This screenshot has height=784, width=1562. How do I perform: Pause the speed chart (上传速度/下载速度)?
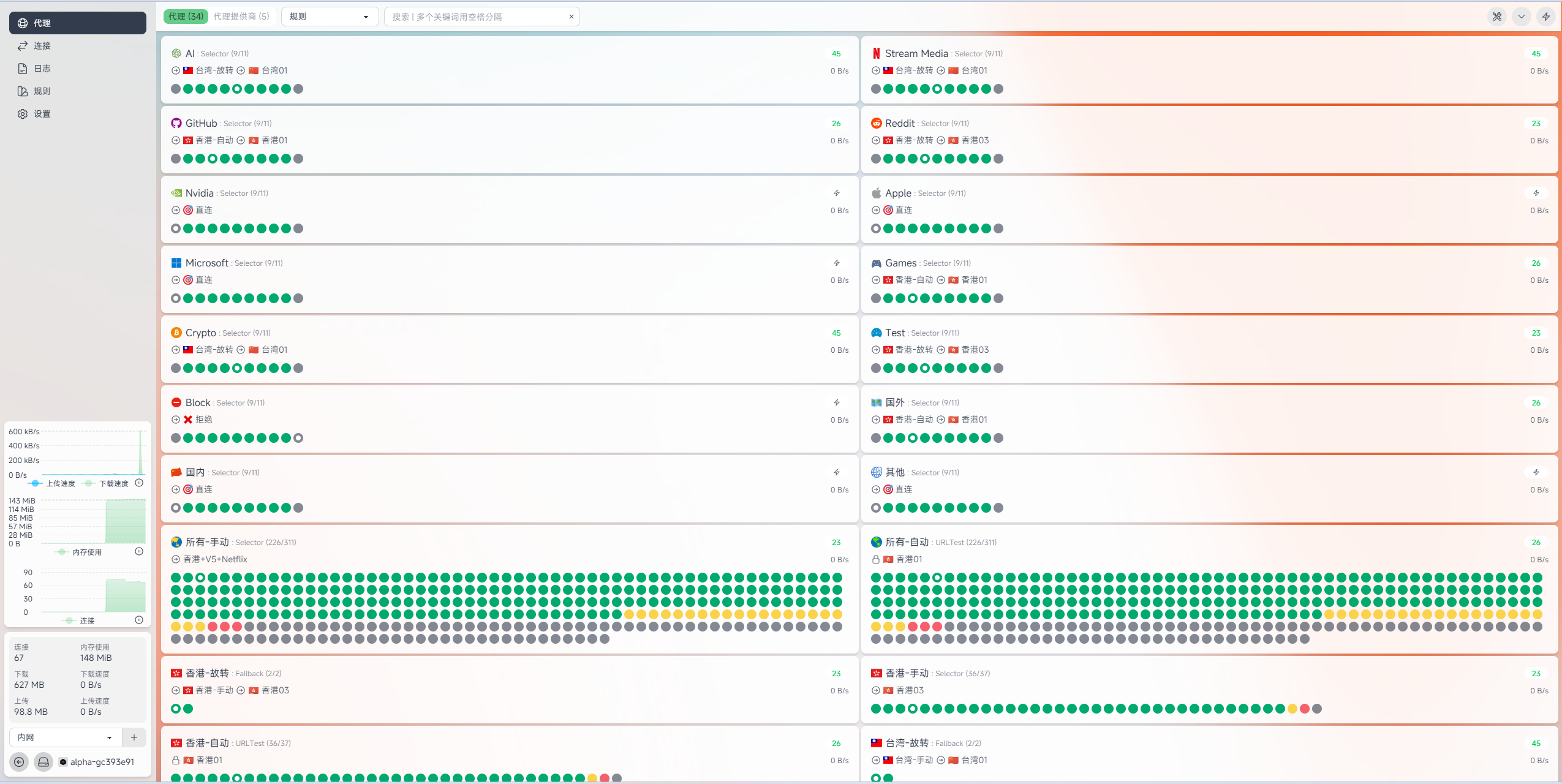tap(139, 483)
